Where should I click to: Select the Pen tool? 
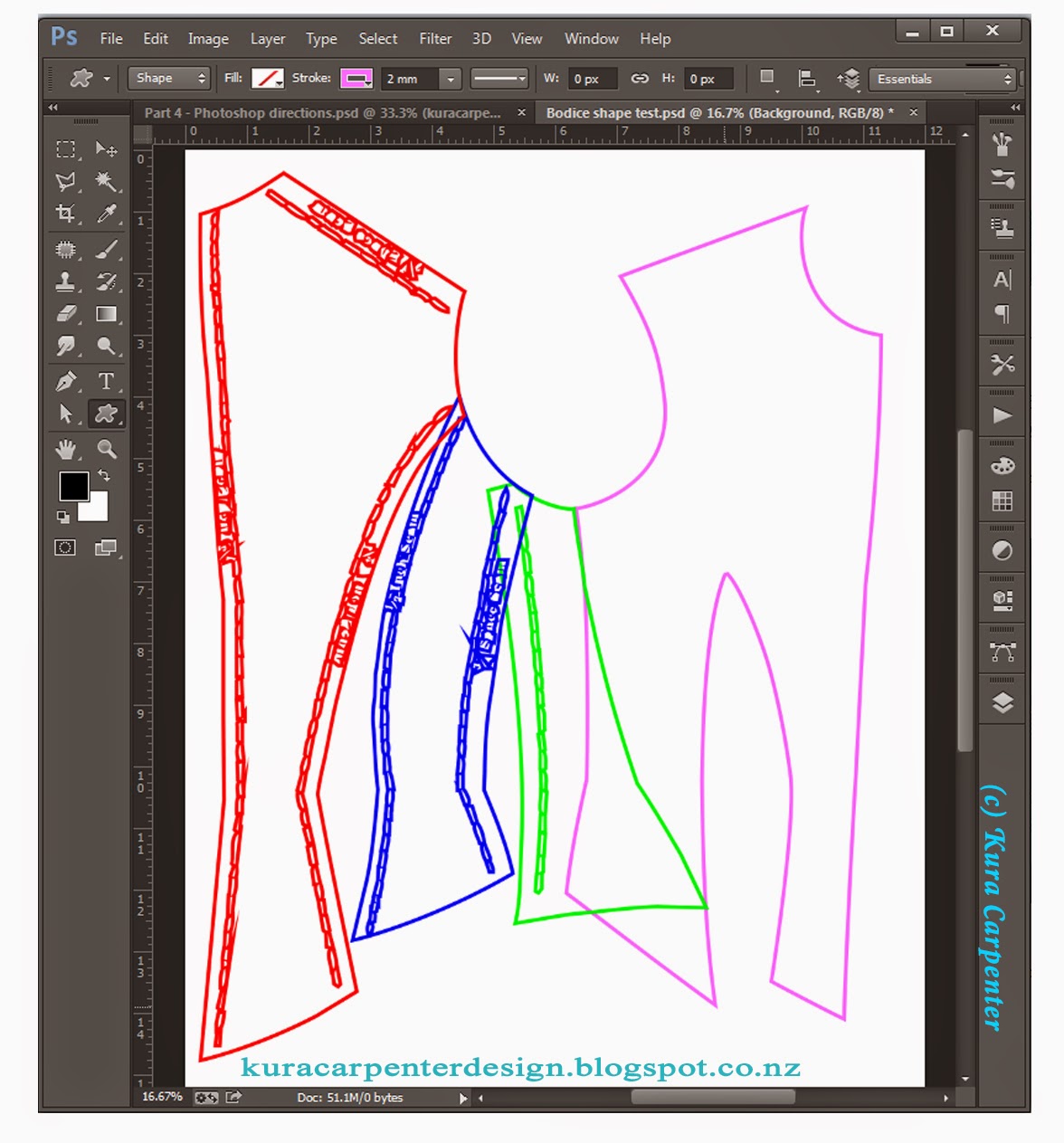(65, 381)
